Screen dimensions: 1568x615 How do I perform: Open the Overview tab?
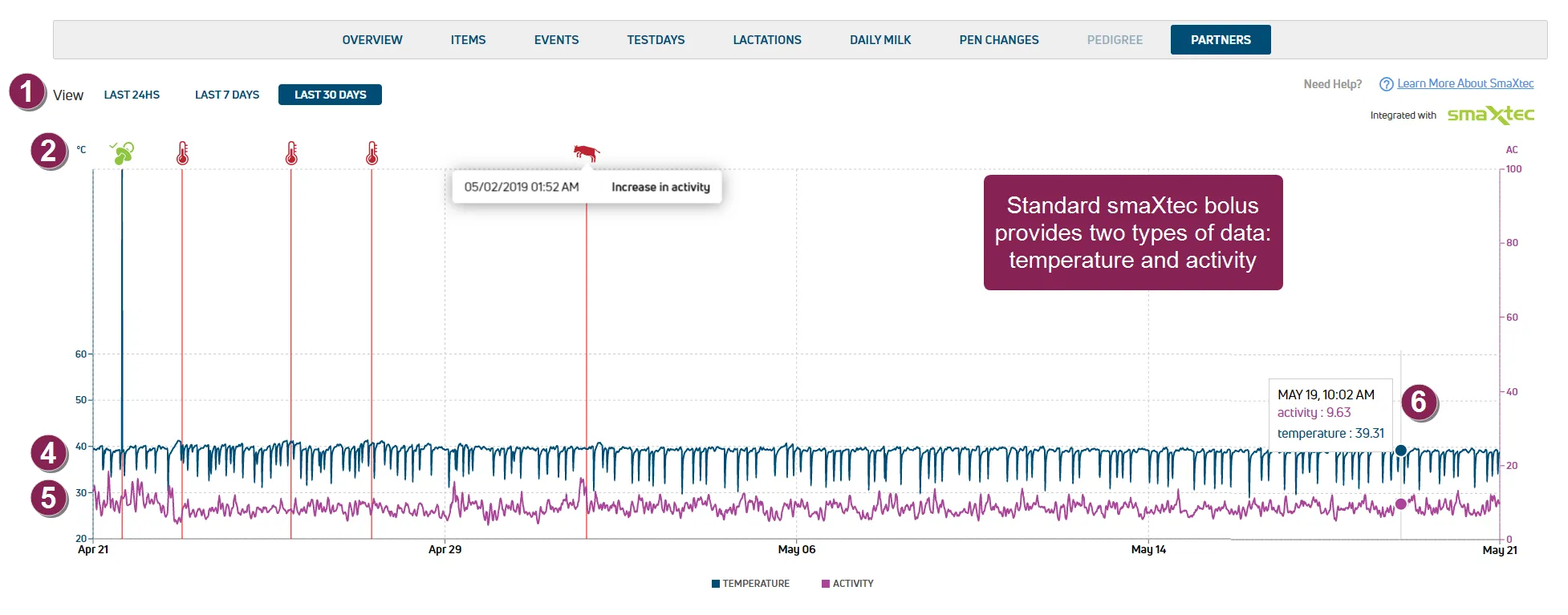[372, 40]
